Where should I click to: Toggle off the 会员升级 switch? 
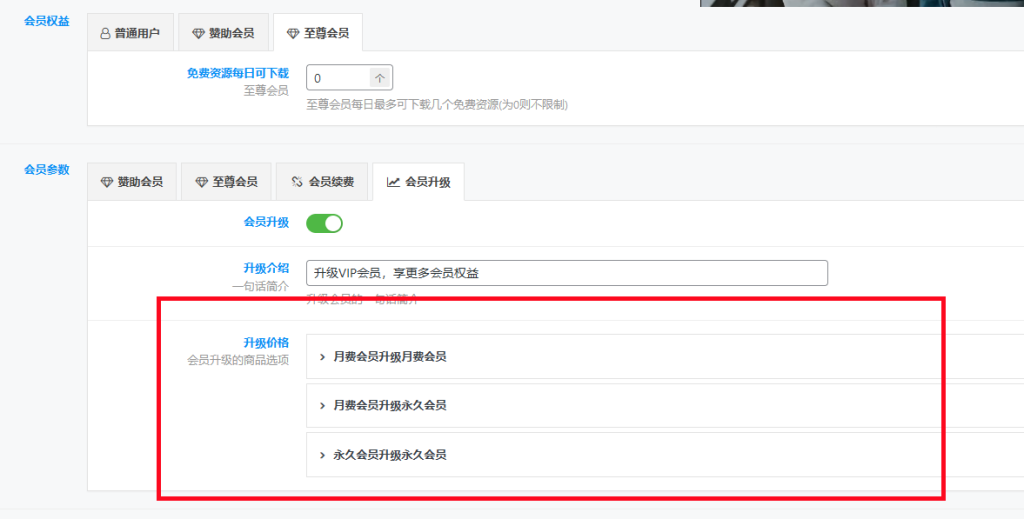(x=325, y=223)
